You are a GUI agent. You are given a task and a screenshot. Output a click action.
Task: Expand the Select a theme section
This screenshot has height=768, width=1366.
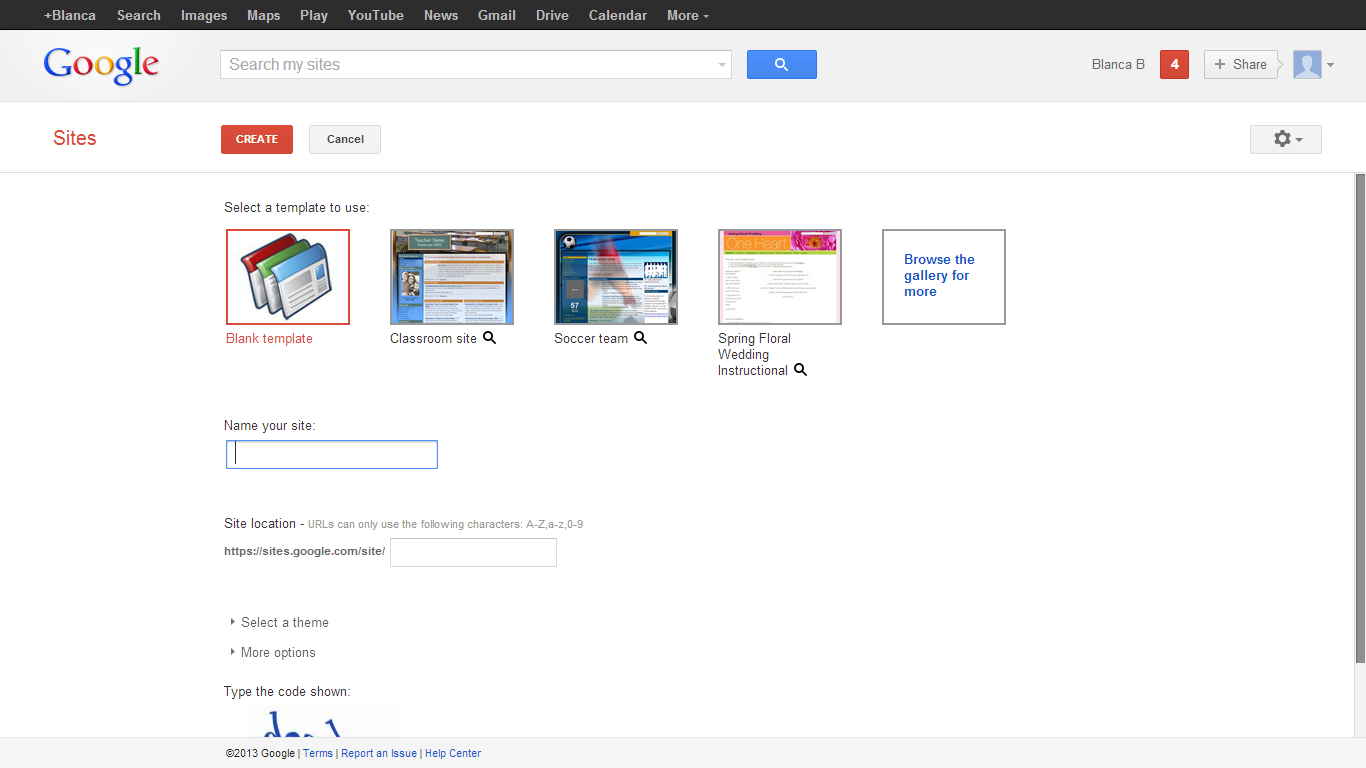point(279,622)
